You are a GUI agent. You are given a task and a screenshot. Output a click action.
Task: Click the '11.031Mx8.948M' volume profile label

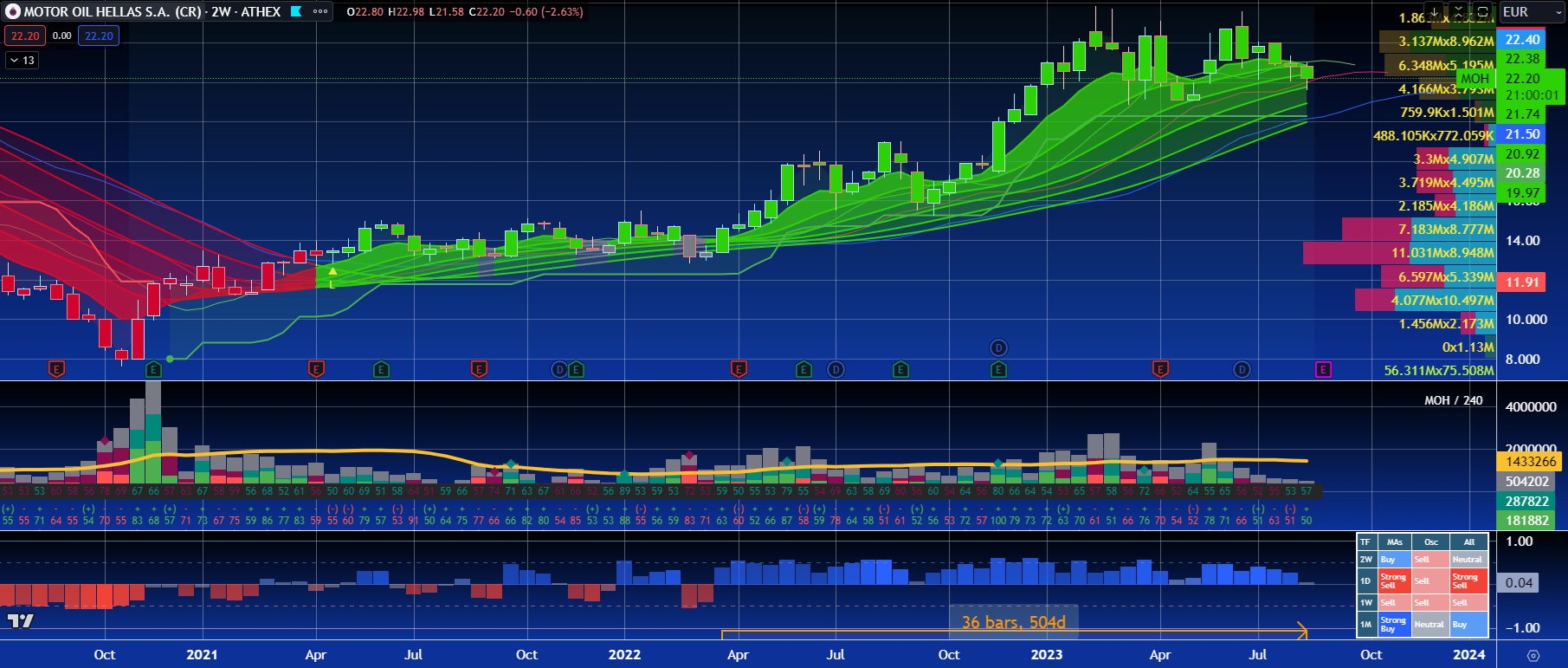(1442, 253)
